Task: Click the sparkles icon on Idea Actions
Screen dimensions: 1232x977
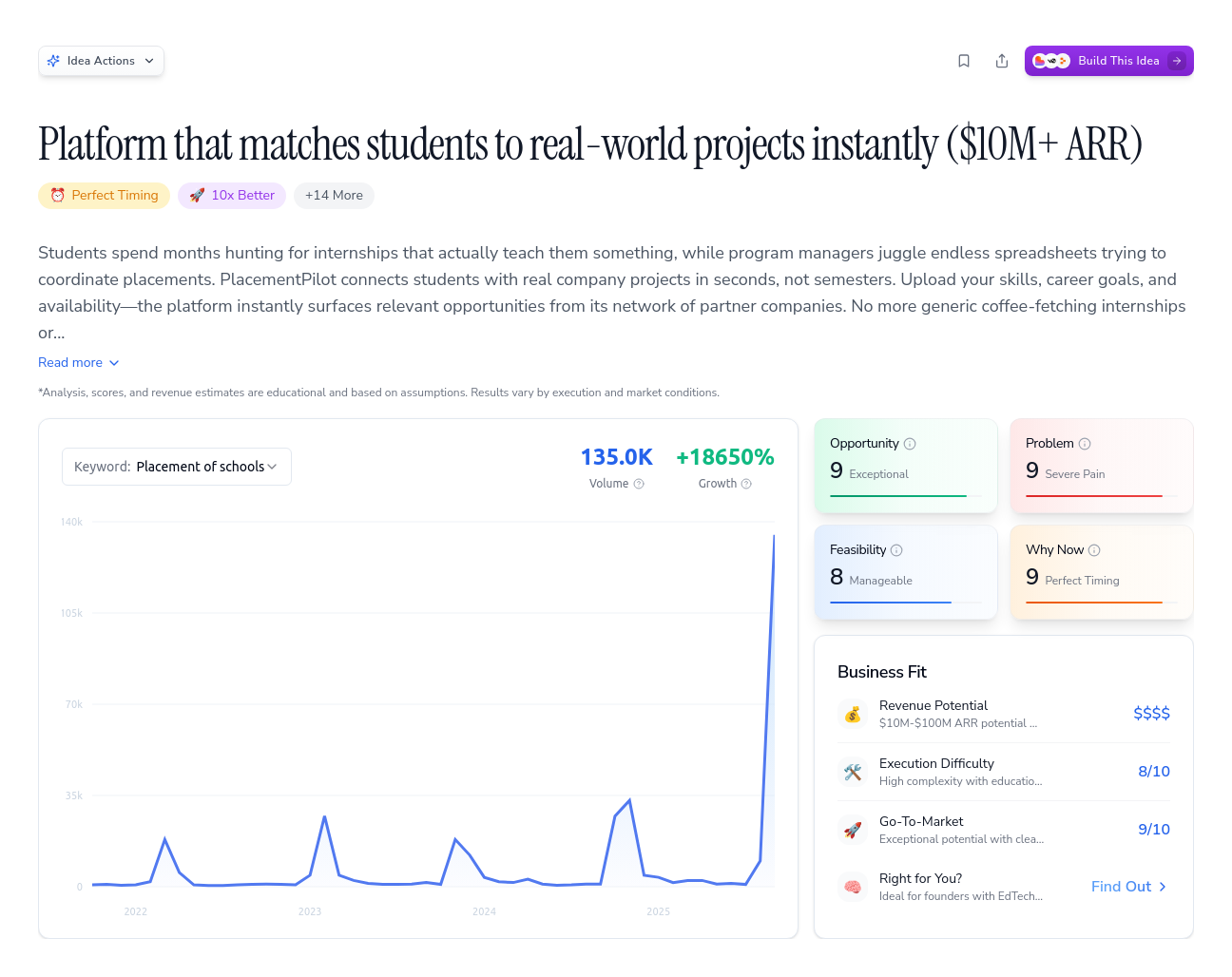Action: (54, 60)
